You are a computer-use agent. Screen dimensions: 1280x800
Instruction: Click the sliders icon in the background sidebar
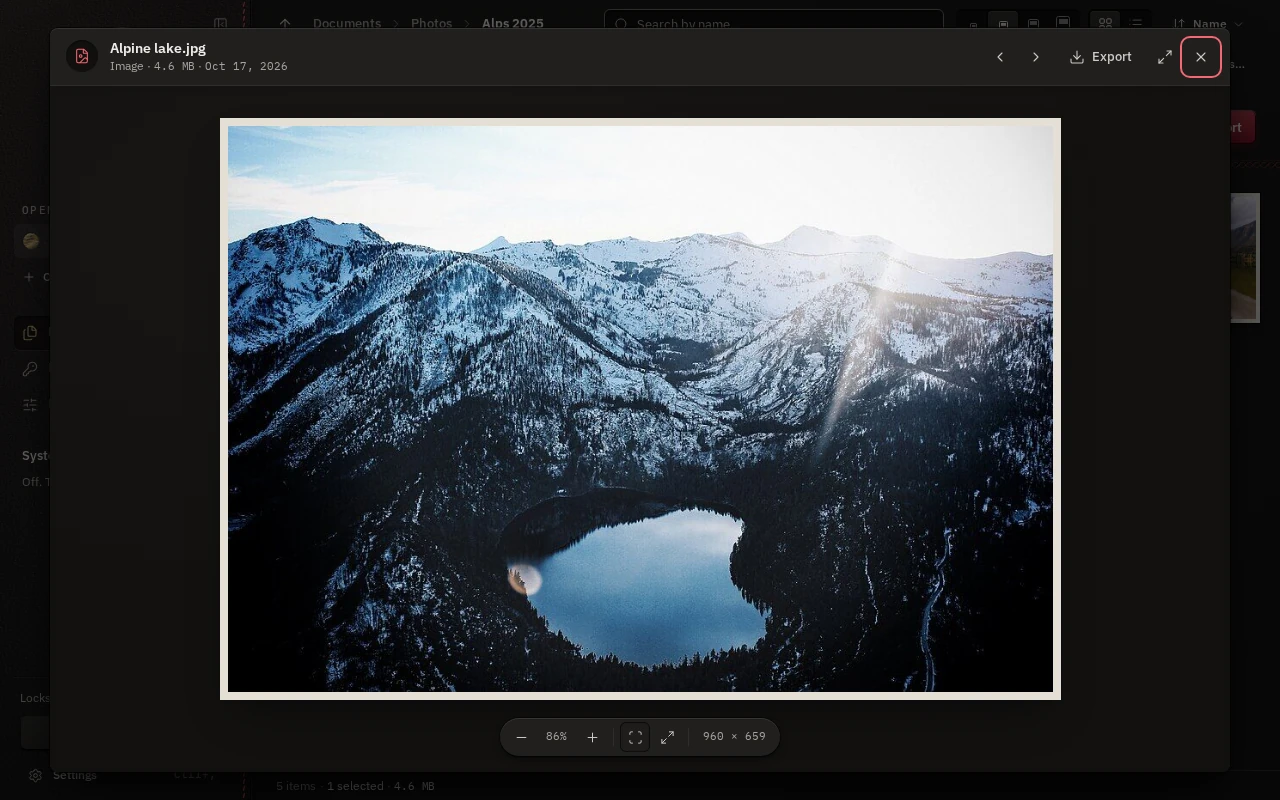30,404
